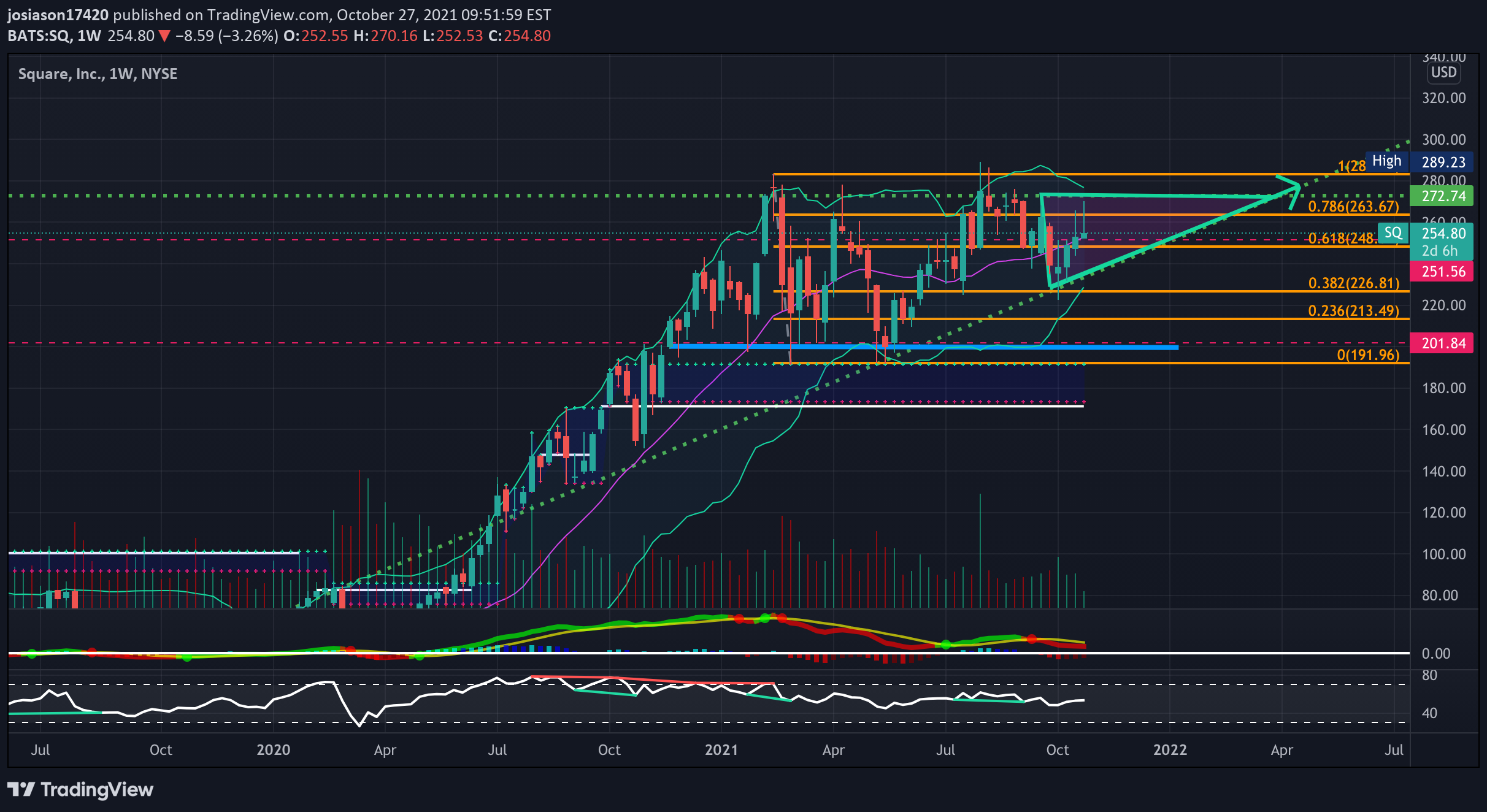Image resolution: width=1487 pixels, height=812 pixels.
Task: Click the USD currency label on the price axis
Action: (1443, 73)
